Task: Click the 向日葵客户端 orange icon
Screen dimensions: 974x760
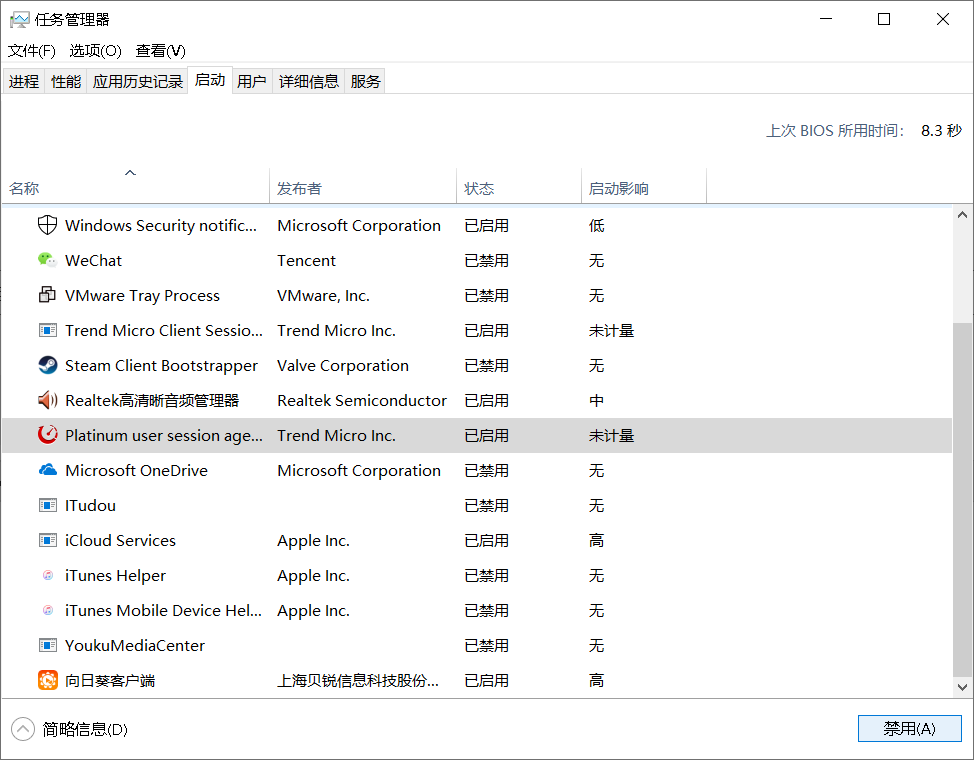Action: pyautogui.click(x=47, y=680)
